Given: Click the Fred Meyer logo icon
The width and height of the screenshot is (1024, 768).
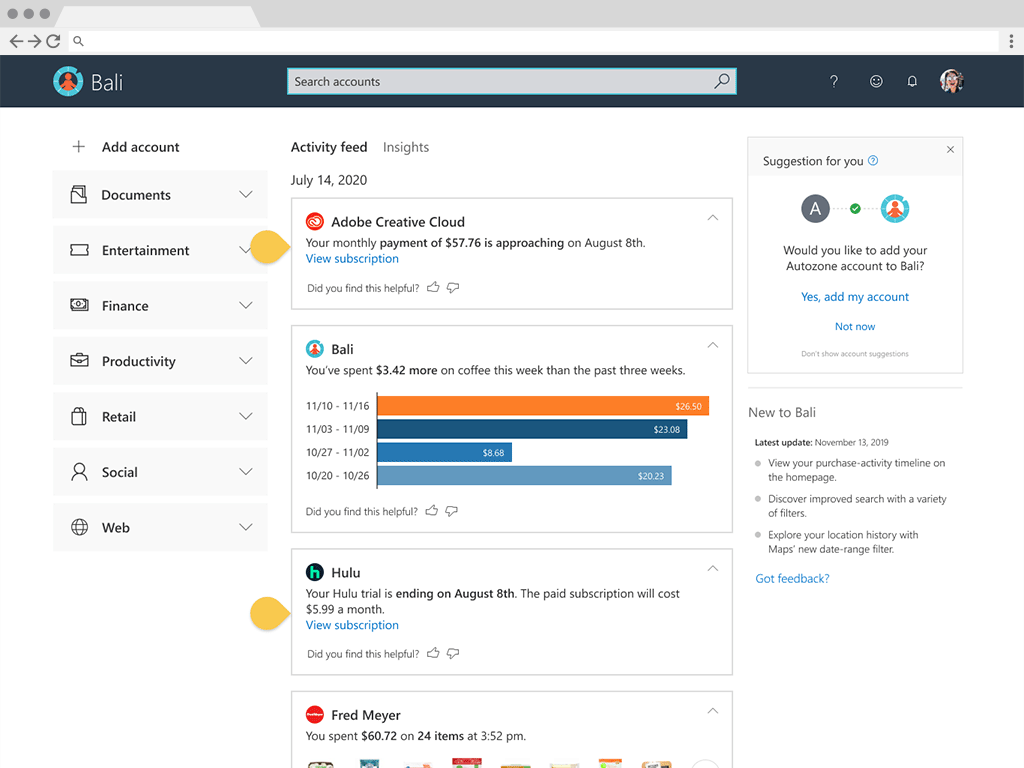Looking at the screenshot, I should coord(315,714).
